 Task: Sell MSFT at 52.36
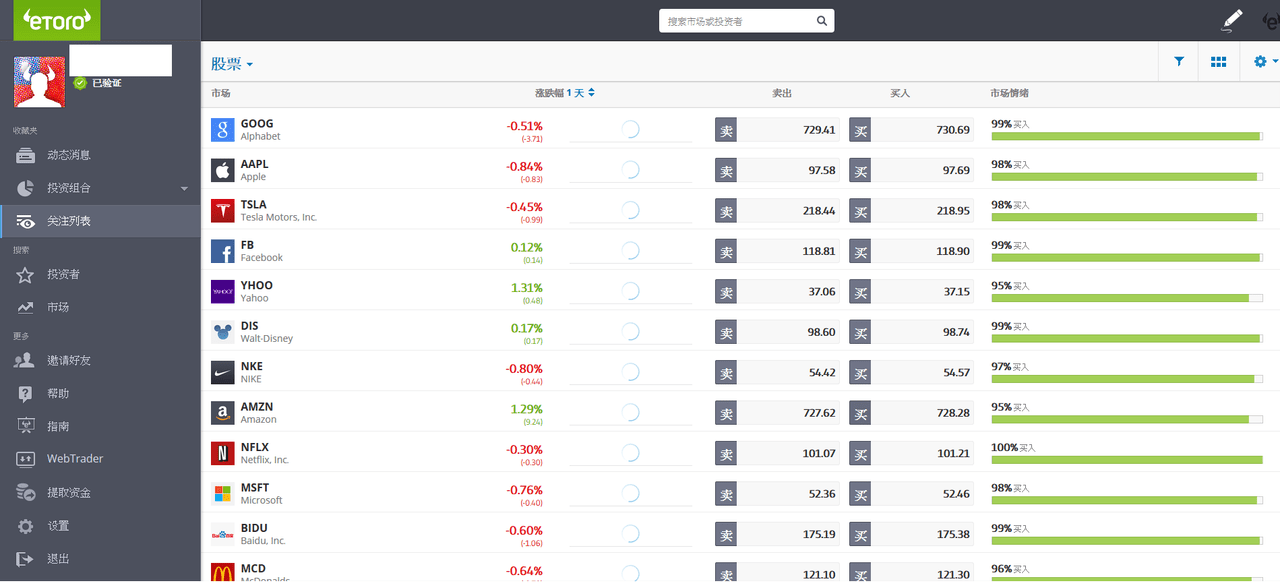pos(777,494)
